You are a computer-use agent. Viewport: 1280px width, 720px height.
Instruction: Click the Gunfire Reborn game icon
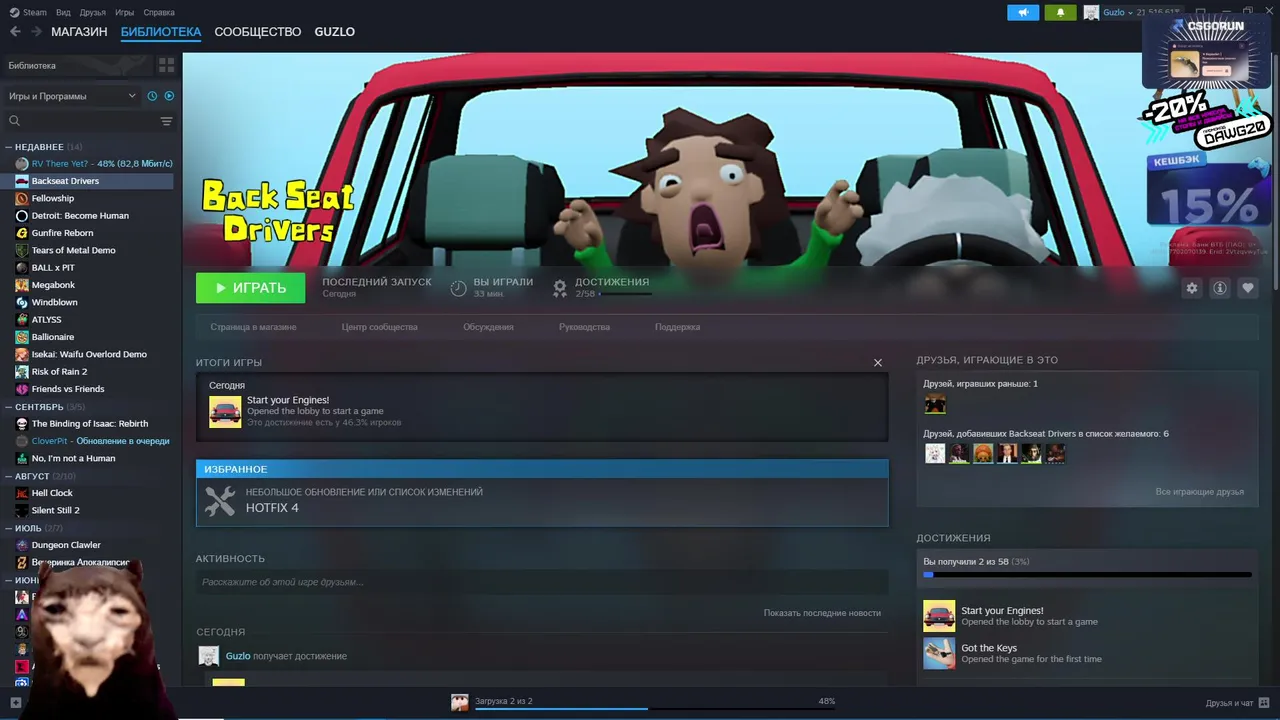tap(22, 233)
